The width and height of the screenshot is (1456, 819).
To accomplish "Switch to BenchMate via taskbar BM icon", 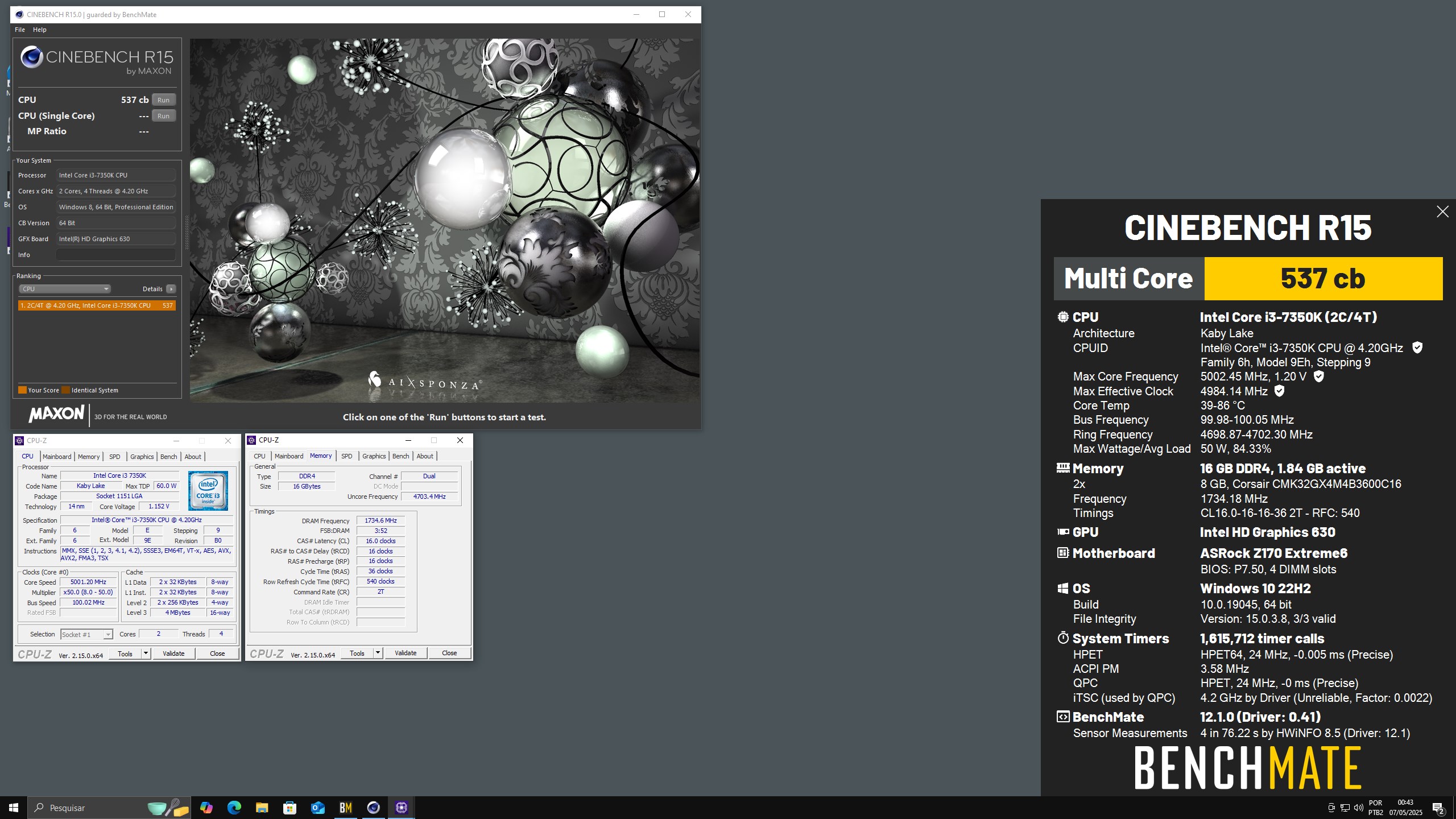I will click(x=345, y=808).
